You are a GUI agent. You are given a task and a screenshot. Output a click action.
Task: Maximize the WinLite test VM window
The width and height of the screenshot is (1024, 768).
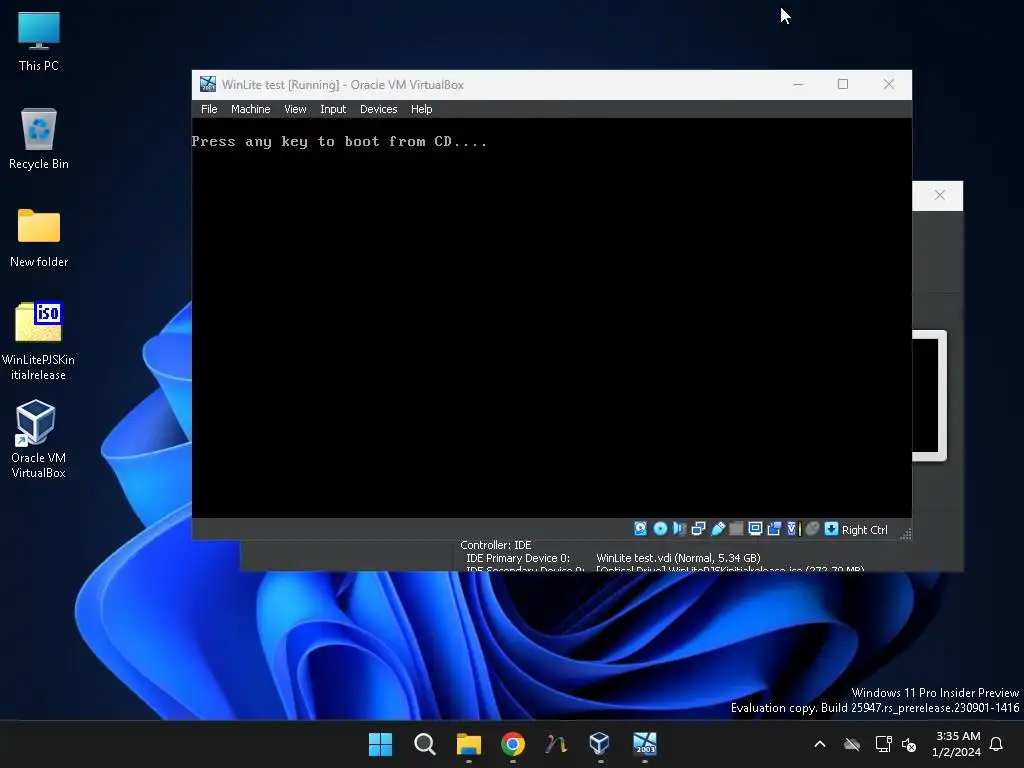click(x=843, y=84)
